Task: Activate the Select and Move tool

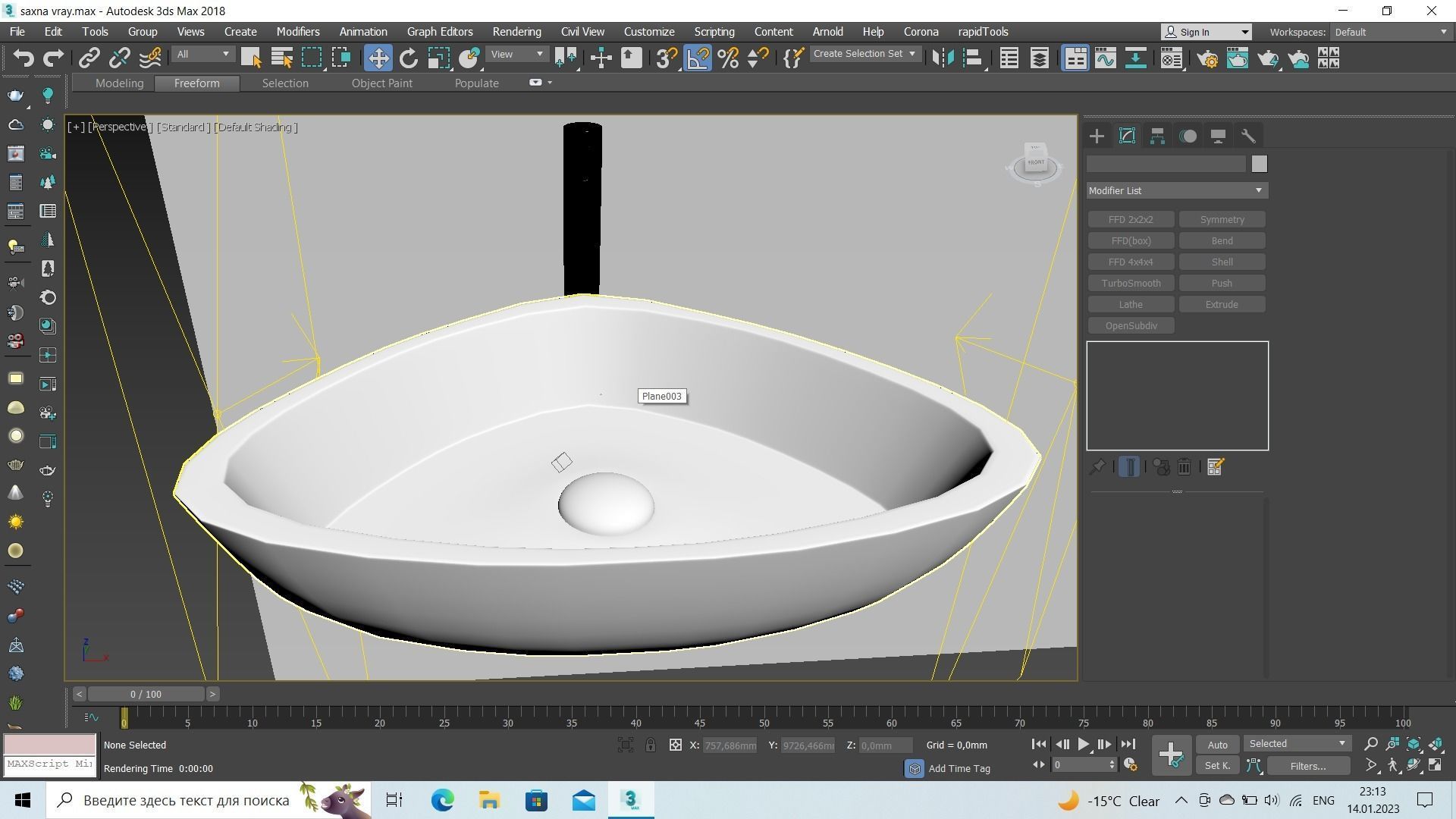Action: click(x=378, y=58)
